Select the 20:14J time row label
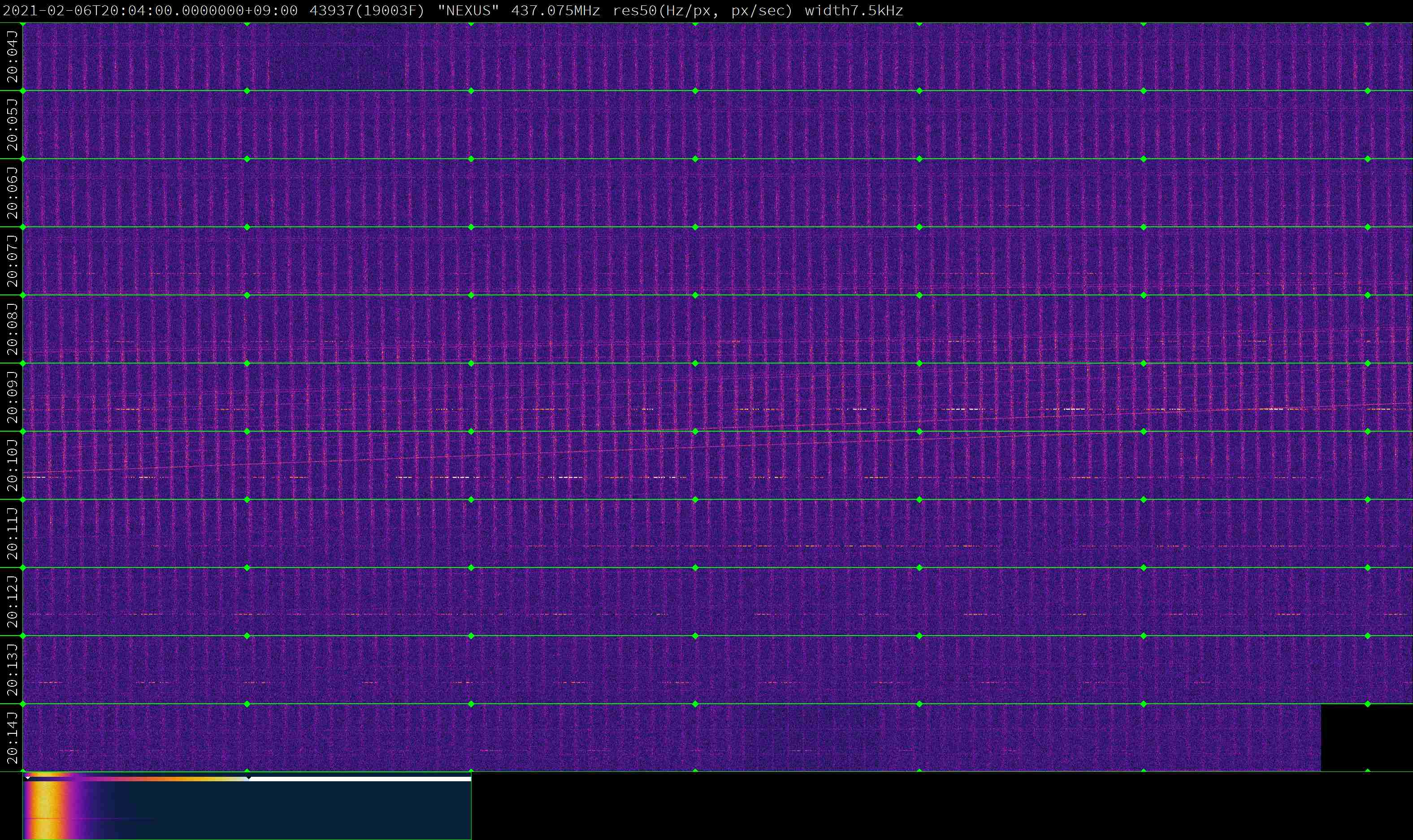 coord(12,737)
